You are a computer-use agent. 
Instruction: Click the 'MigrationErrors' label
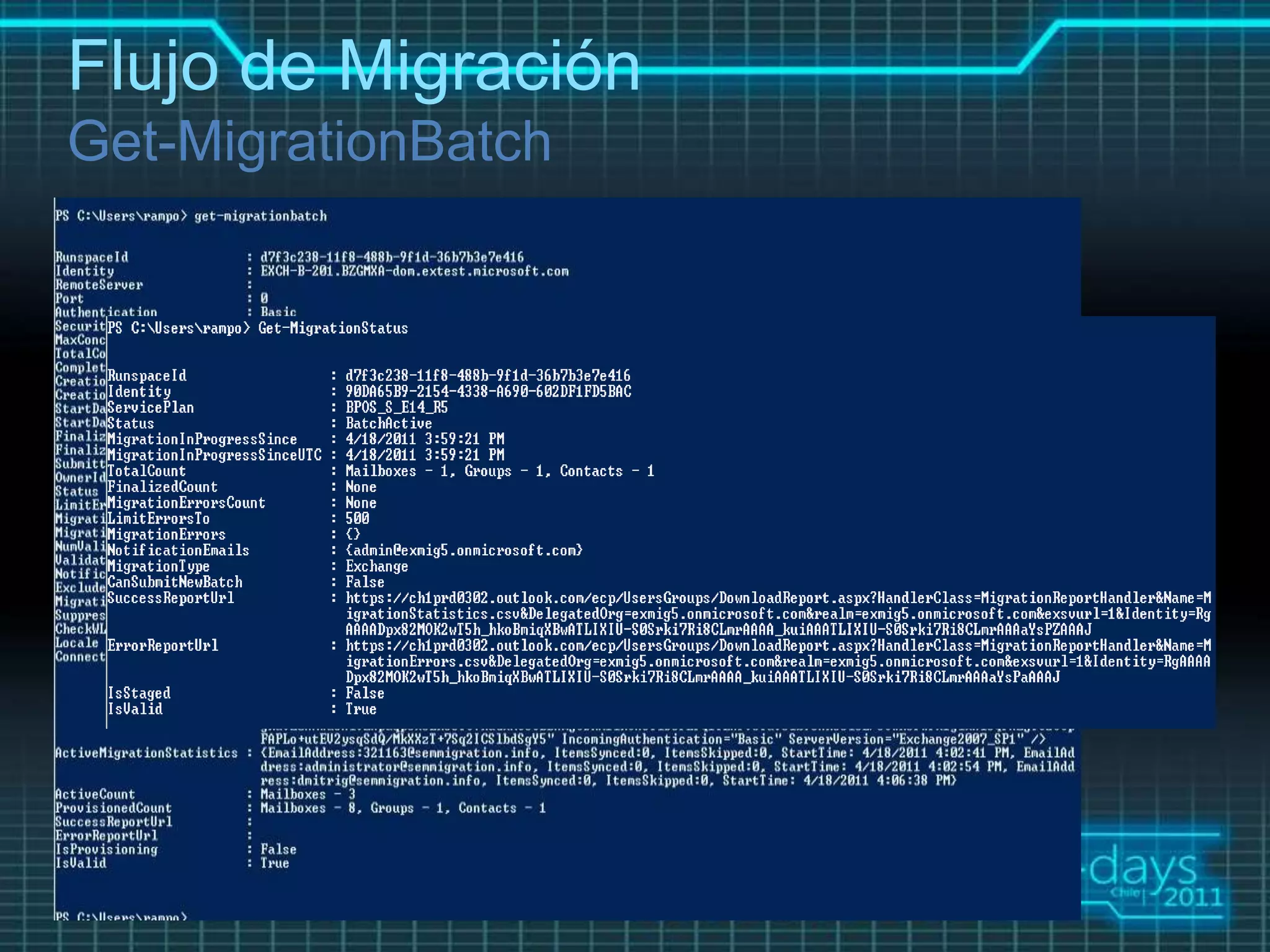tap(166, 535)
